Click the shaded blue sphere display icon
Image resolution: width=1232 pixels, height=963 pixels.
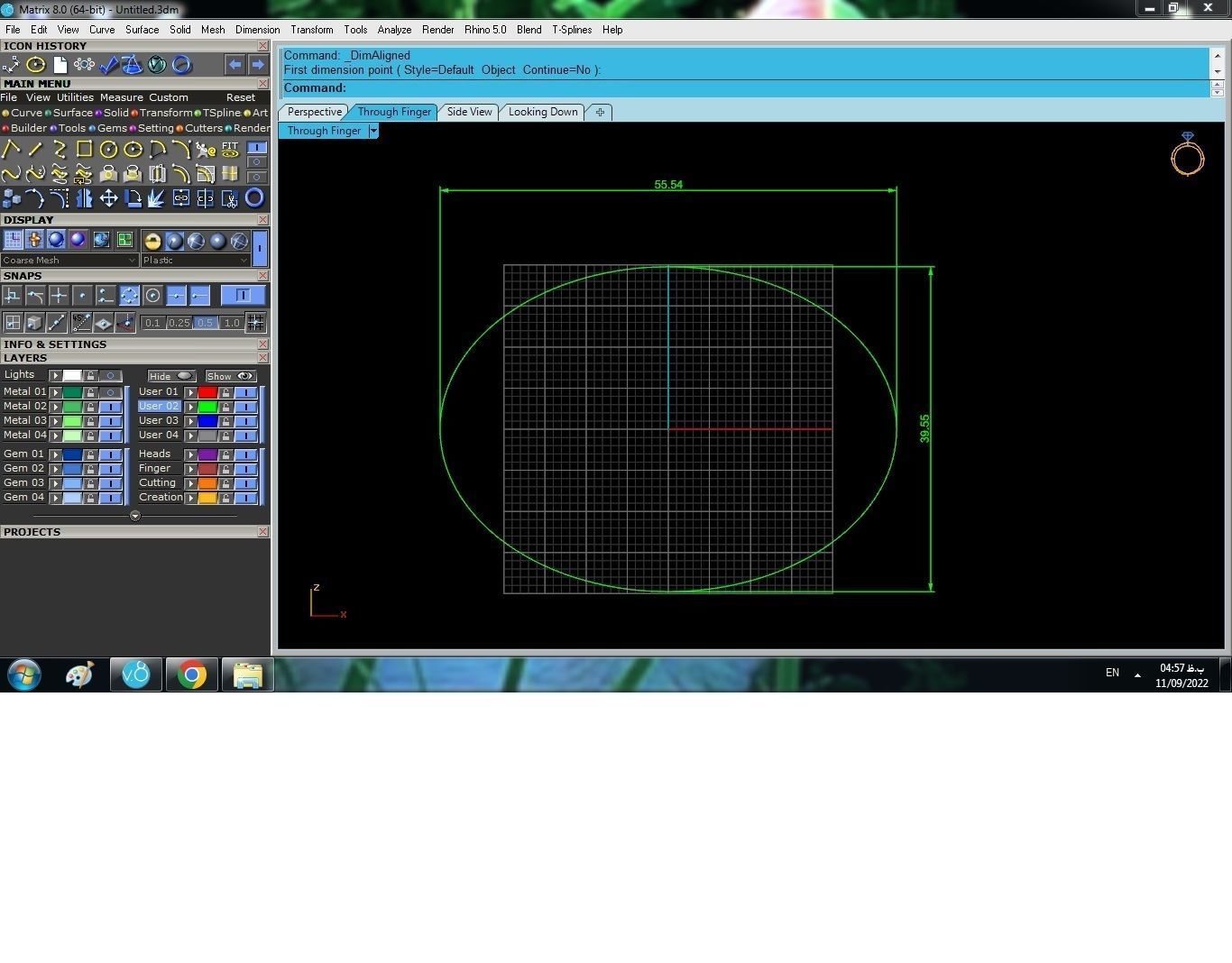[56, 240]
